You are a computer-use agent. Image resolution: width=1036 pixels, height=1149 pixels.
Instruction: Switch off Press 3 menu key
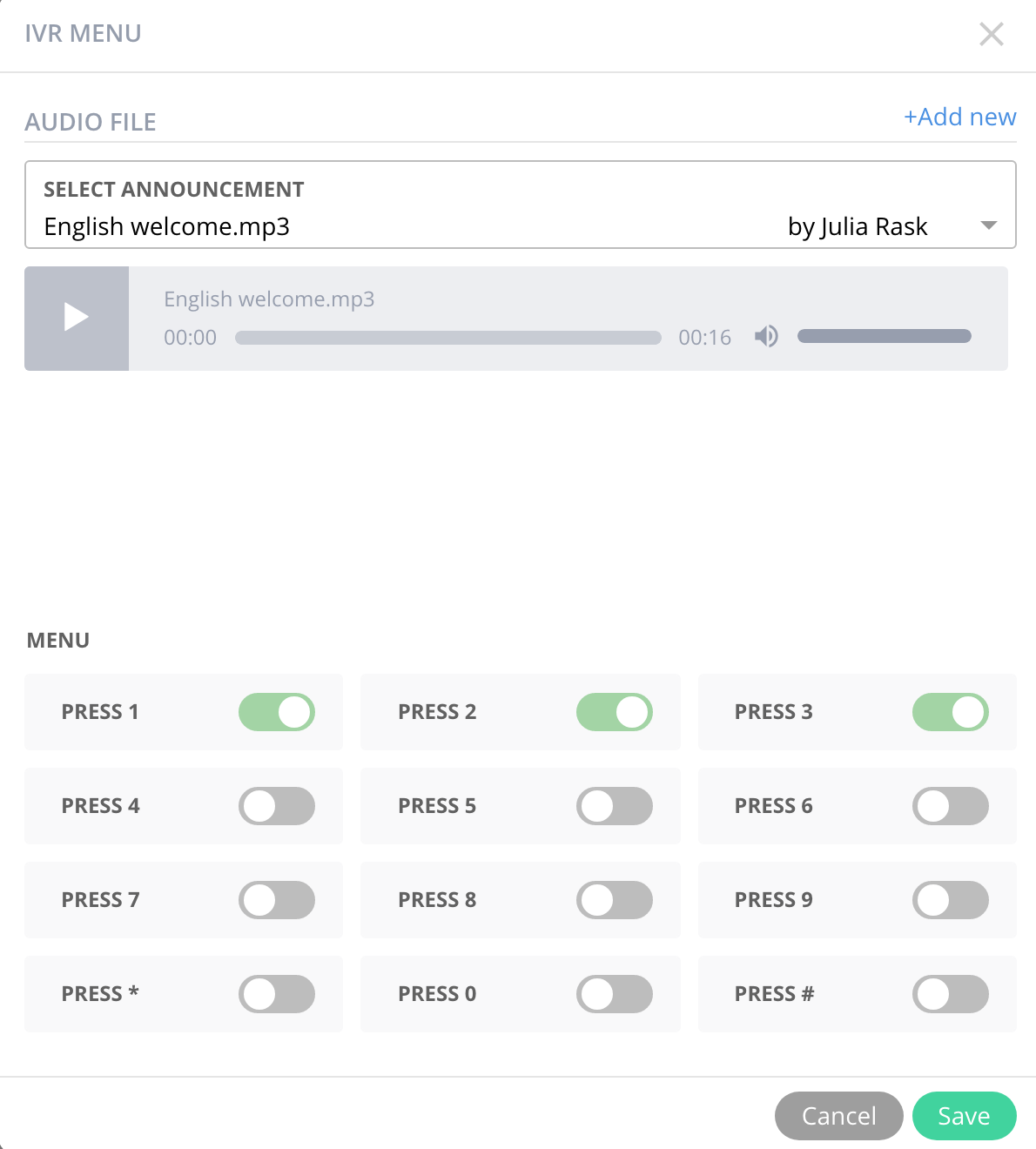(951, 712)
